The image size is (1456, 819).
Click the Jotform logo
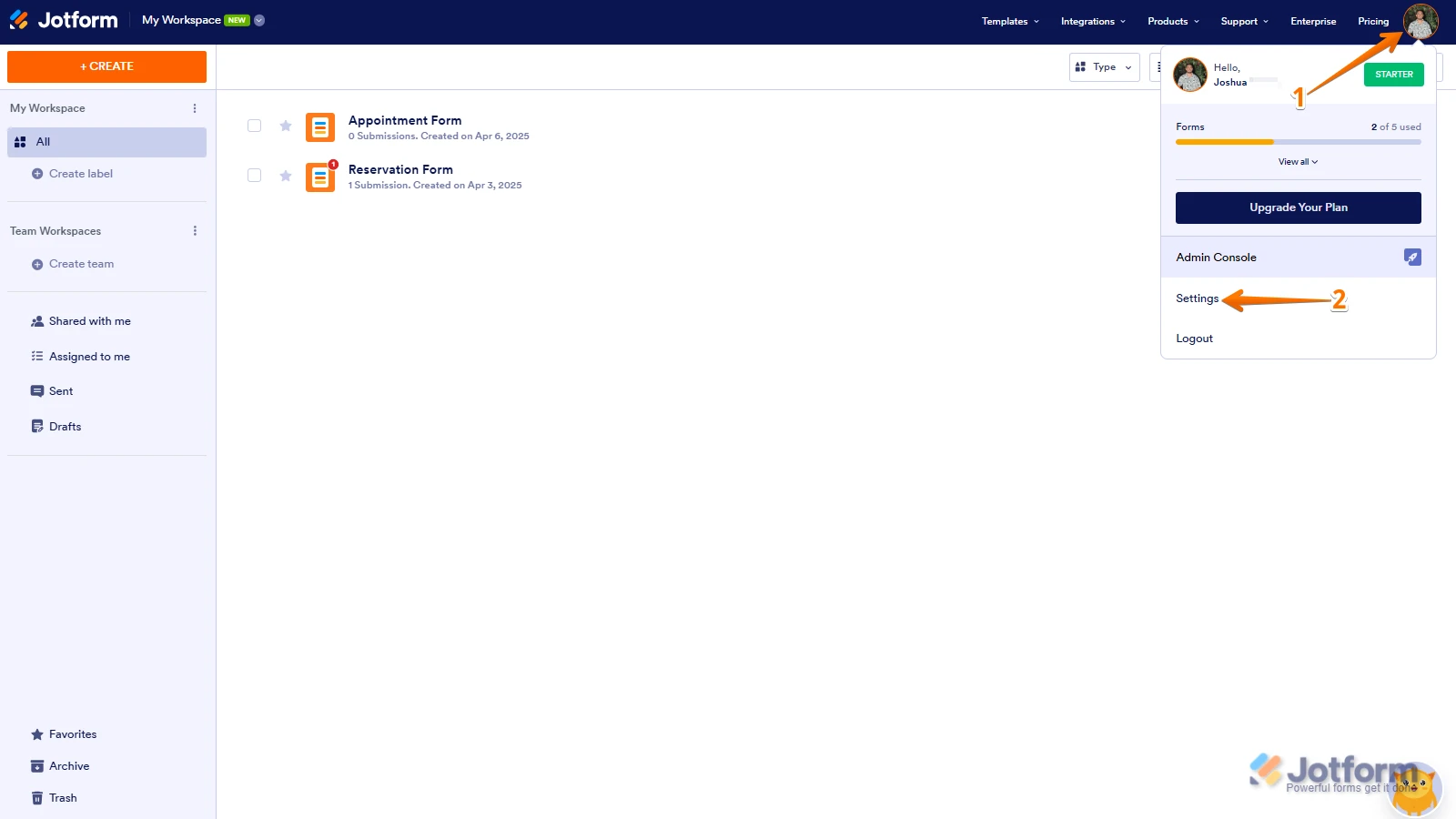(x=64, y=19)
